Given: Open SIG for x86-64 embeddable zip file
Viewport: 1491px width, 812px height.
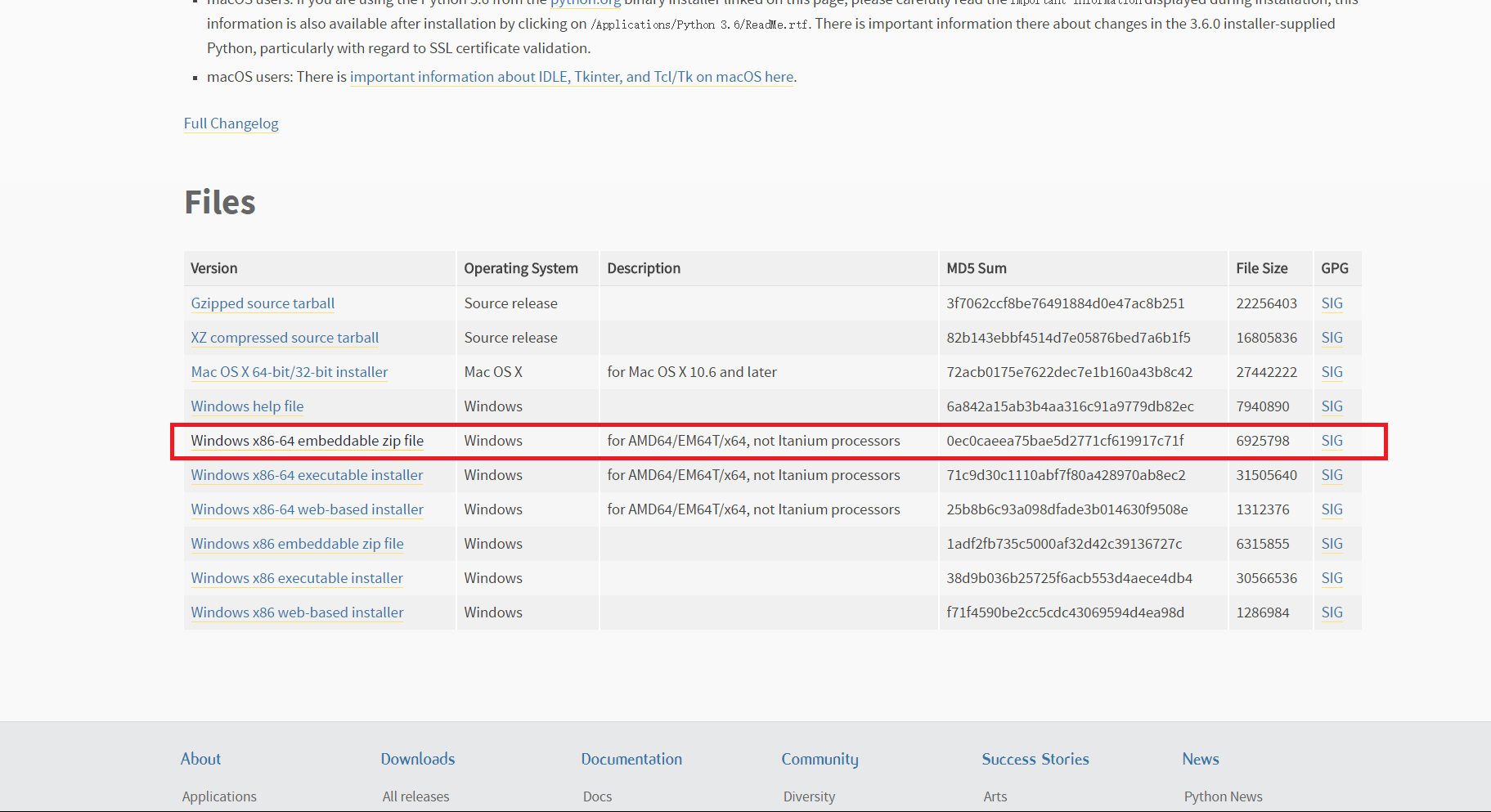Looking at the screenshot, I should 1332,441.
